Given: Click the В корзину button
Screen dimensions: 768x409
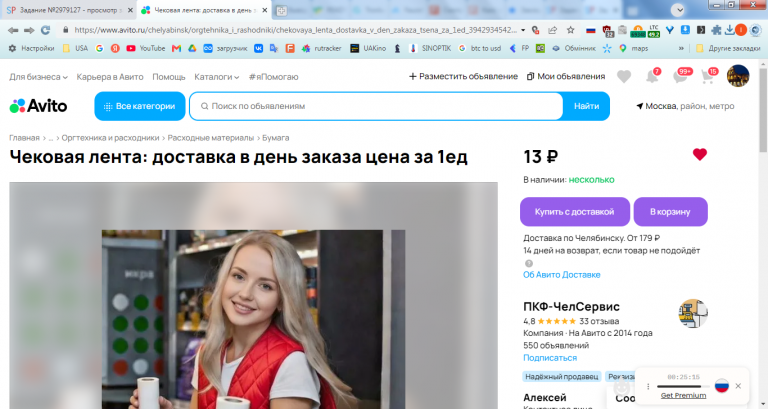Looking at the screenshot, I should [670, 212].
